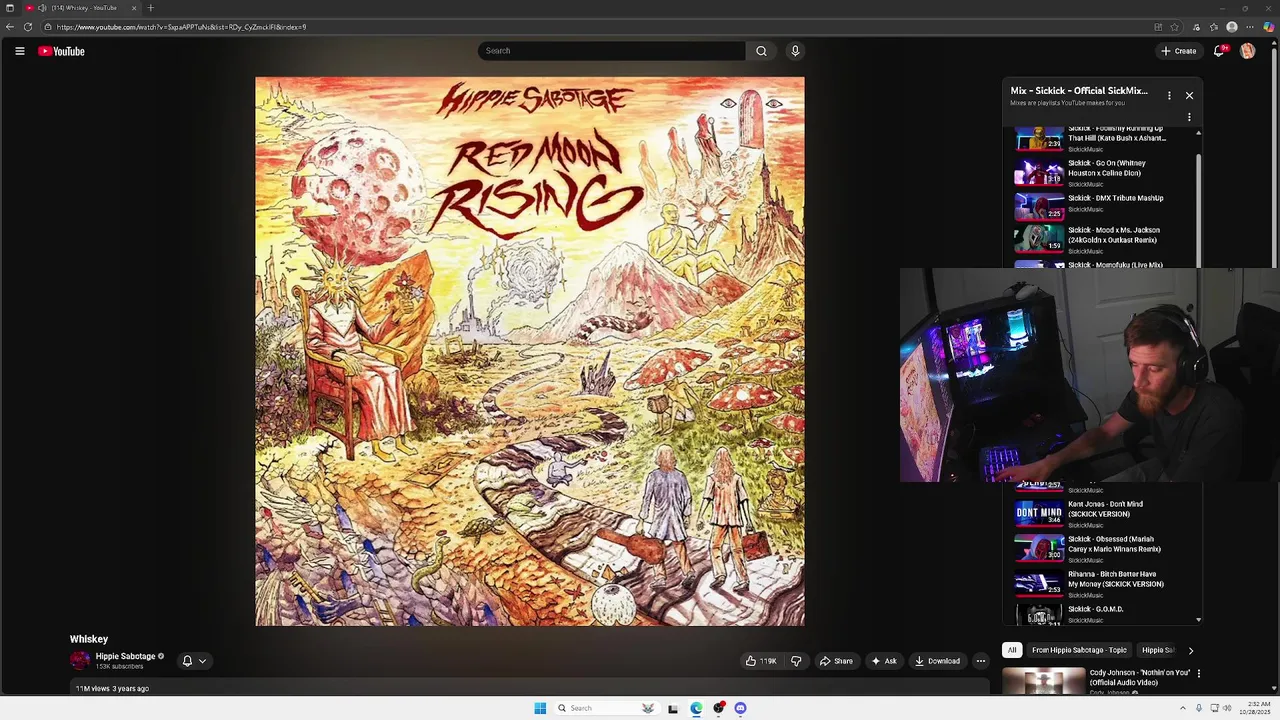Click the magnifier search button
Viewport: 1280px width, 720px height.
[x=761, y=51]
